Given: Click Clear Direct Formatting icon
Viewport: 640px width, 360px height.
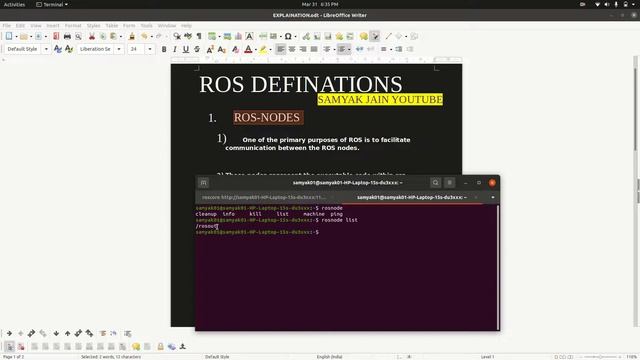Looking at the screenshot, I should tap(236, 49).
